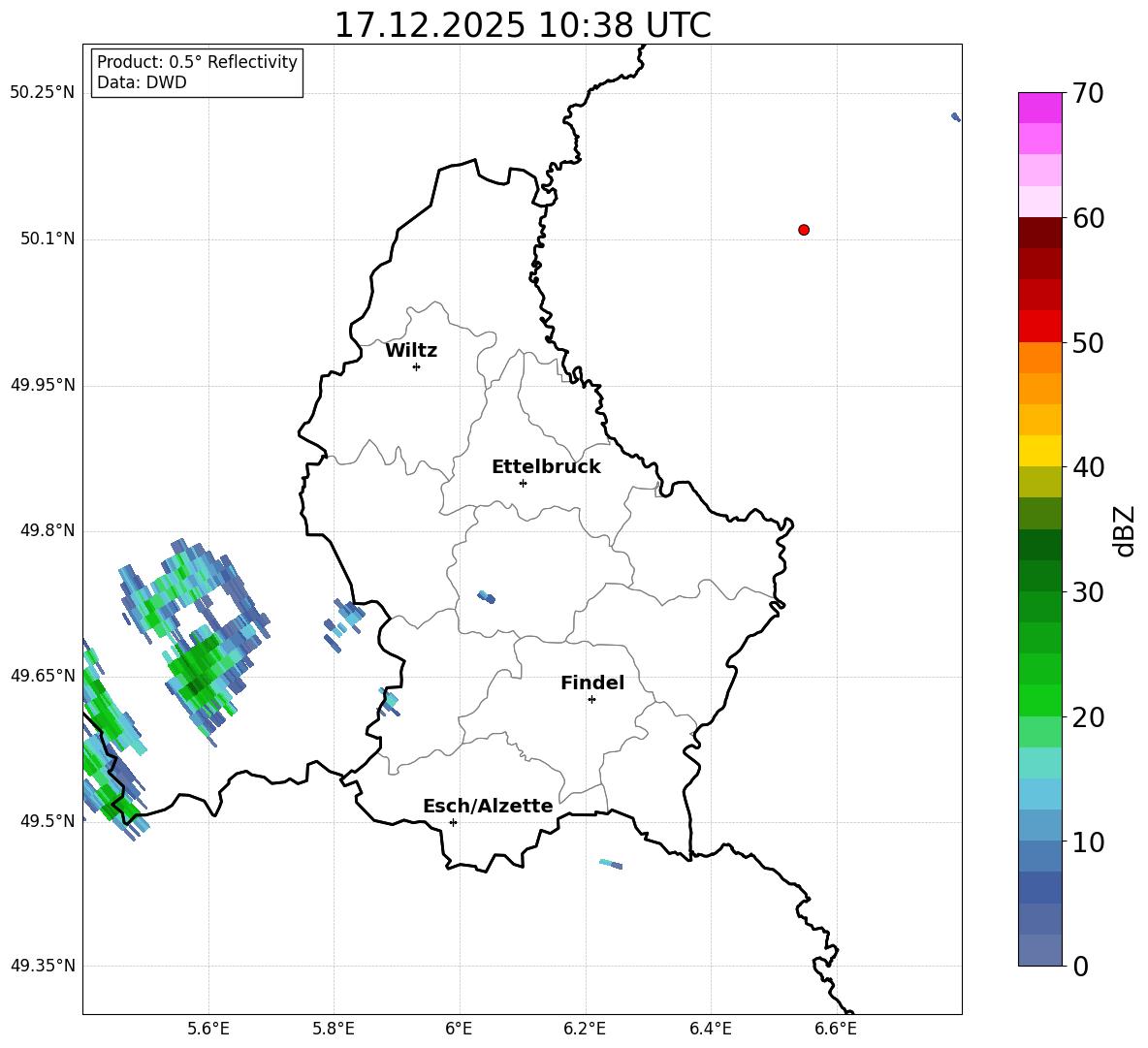Click the Esch/Alzette station cross marker
This screenshot has width=1148, height=1048.
pos(453,822)
